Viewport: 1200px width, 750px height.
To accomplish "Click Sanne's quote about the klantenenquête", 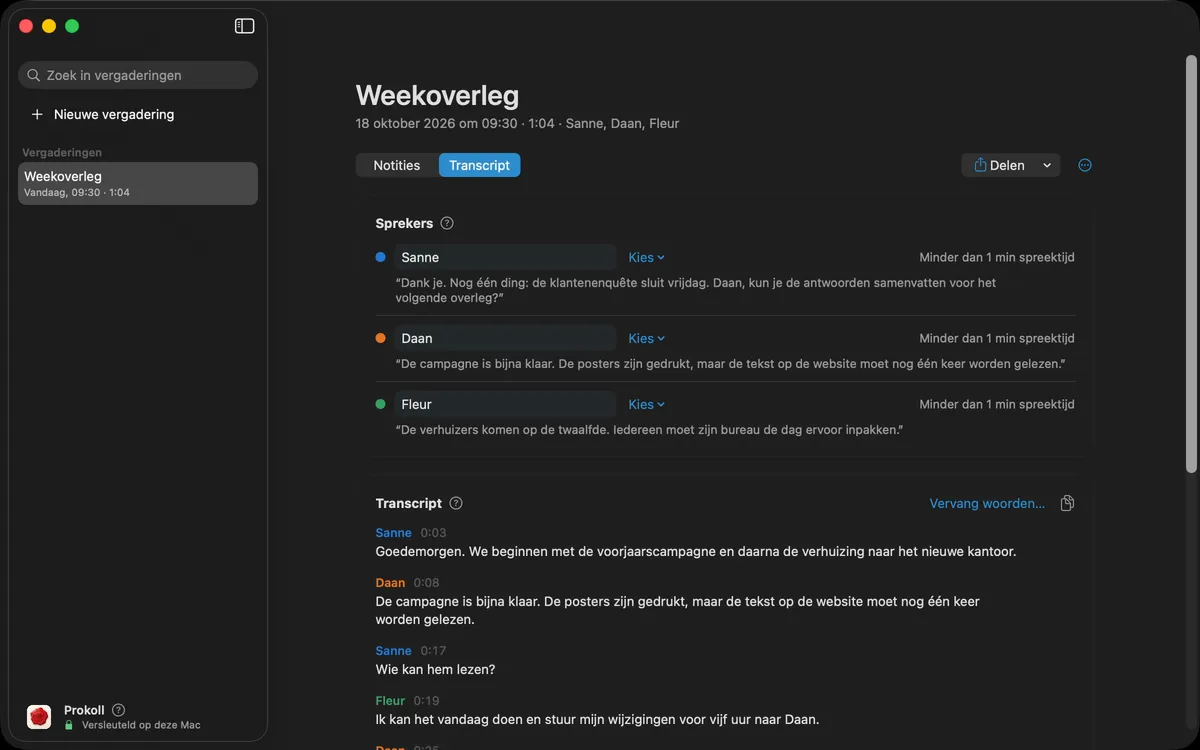I will click(696, 290).
